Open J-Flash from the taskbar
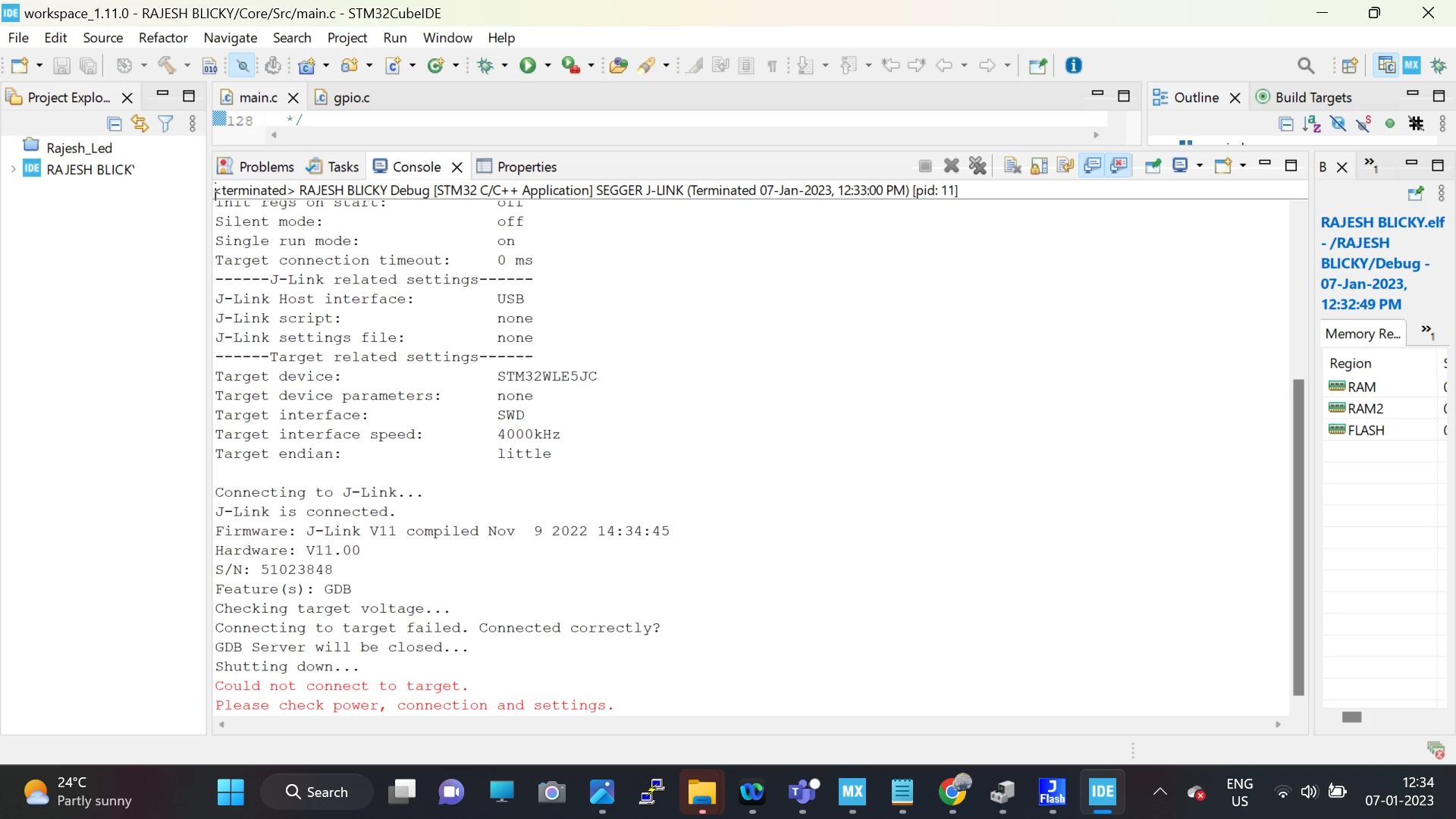 [x=1052, y=792]
